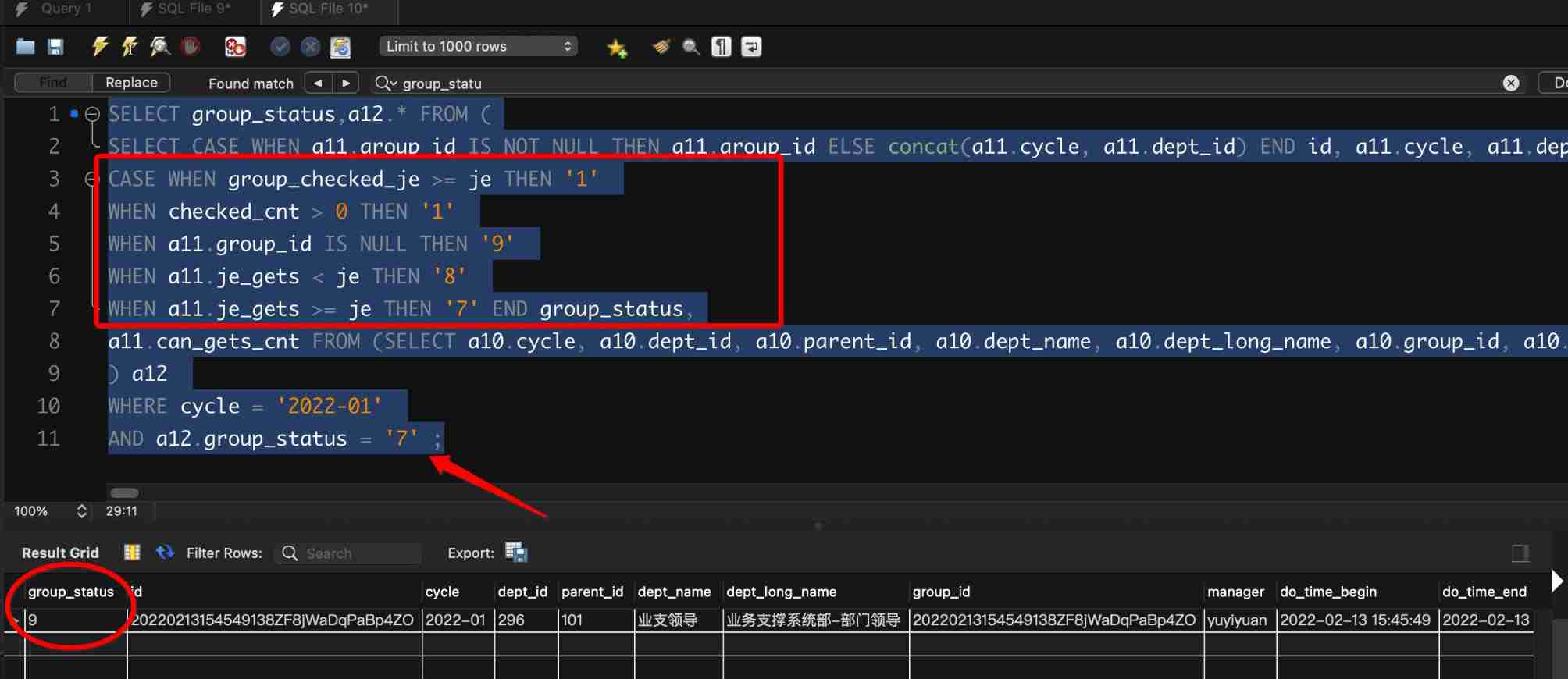Image resolution: width=1568 pixels, height=679 pixels.
Task: Select the parent_id cell 101
Action: pos(597,620)
